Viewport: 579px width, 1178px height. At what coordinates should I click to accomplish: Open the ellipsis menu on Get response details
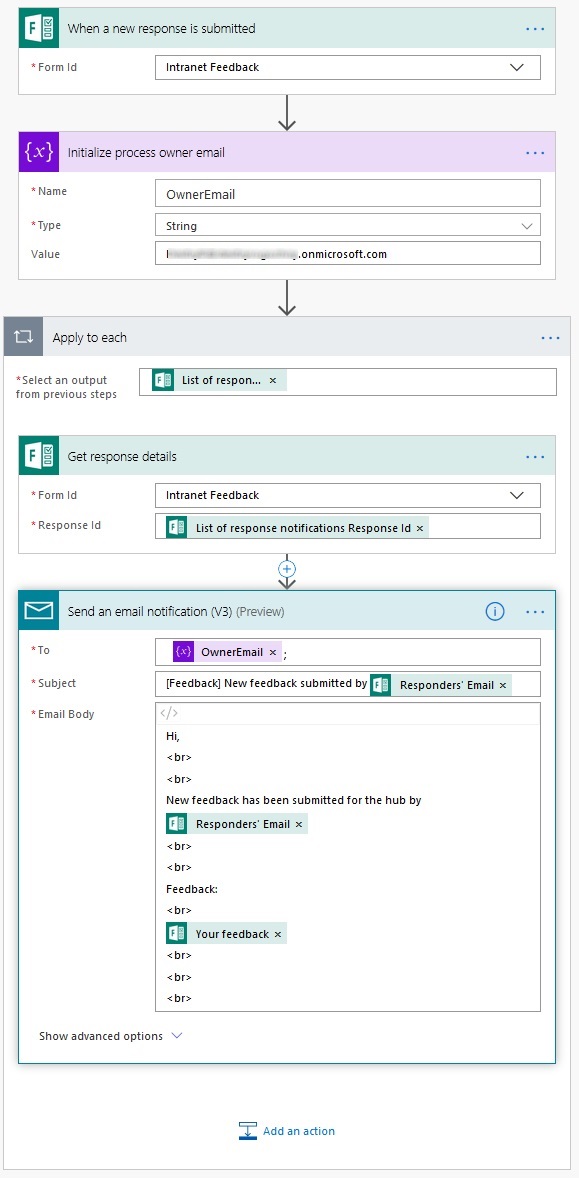coord(535,456)
